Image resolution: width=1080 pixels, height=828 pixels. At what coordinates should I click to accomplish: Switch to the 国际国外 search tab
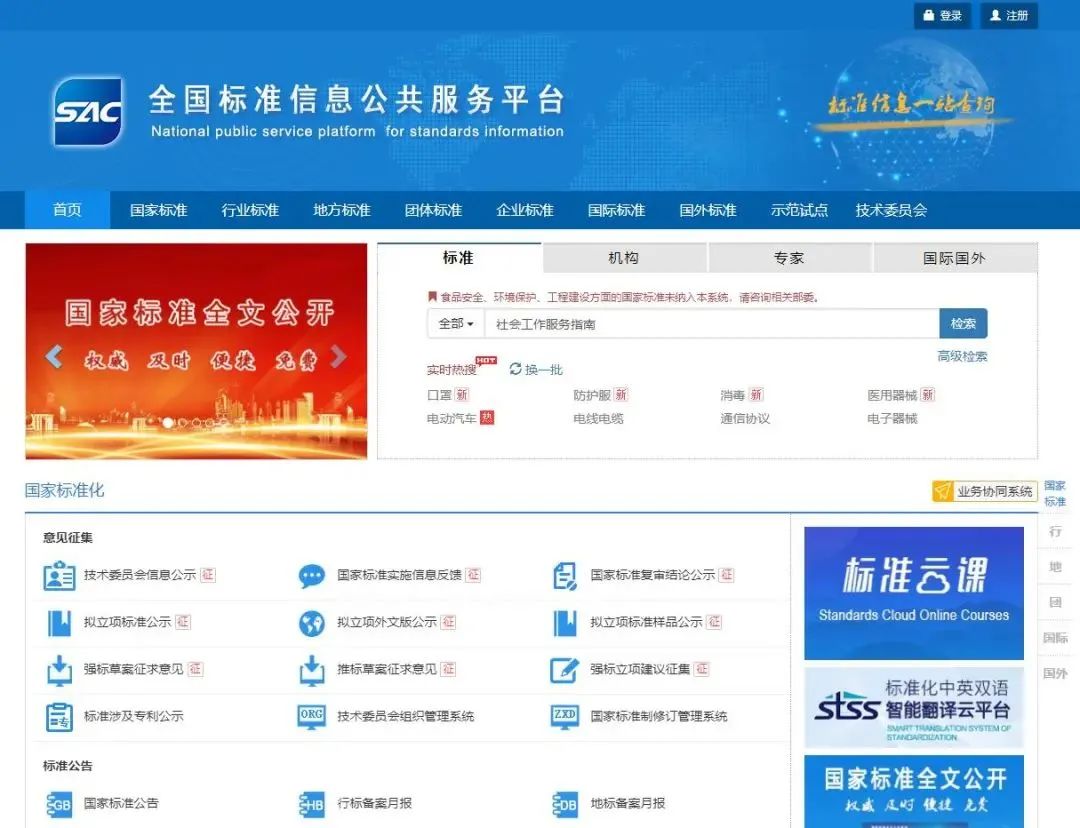[x=955, y=258]
